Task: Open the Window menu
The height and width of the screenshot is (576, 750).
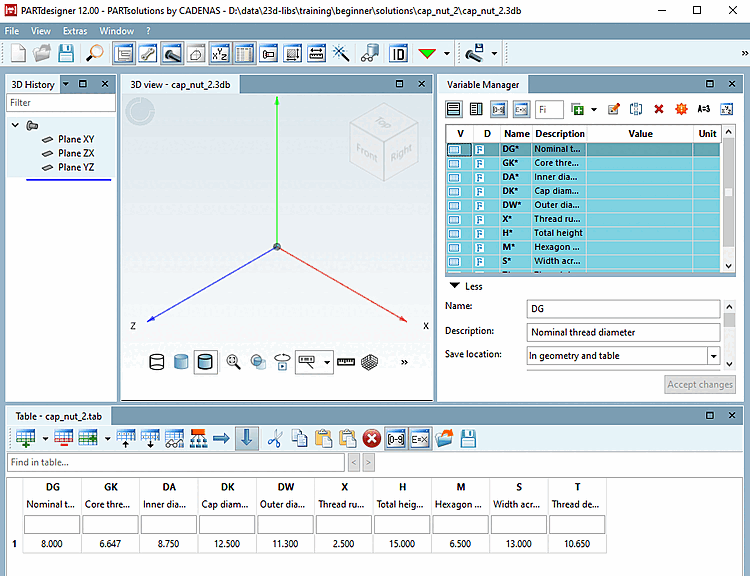Action: [117, 31]
